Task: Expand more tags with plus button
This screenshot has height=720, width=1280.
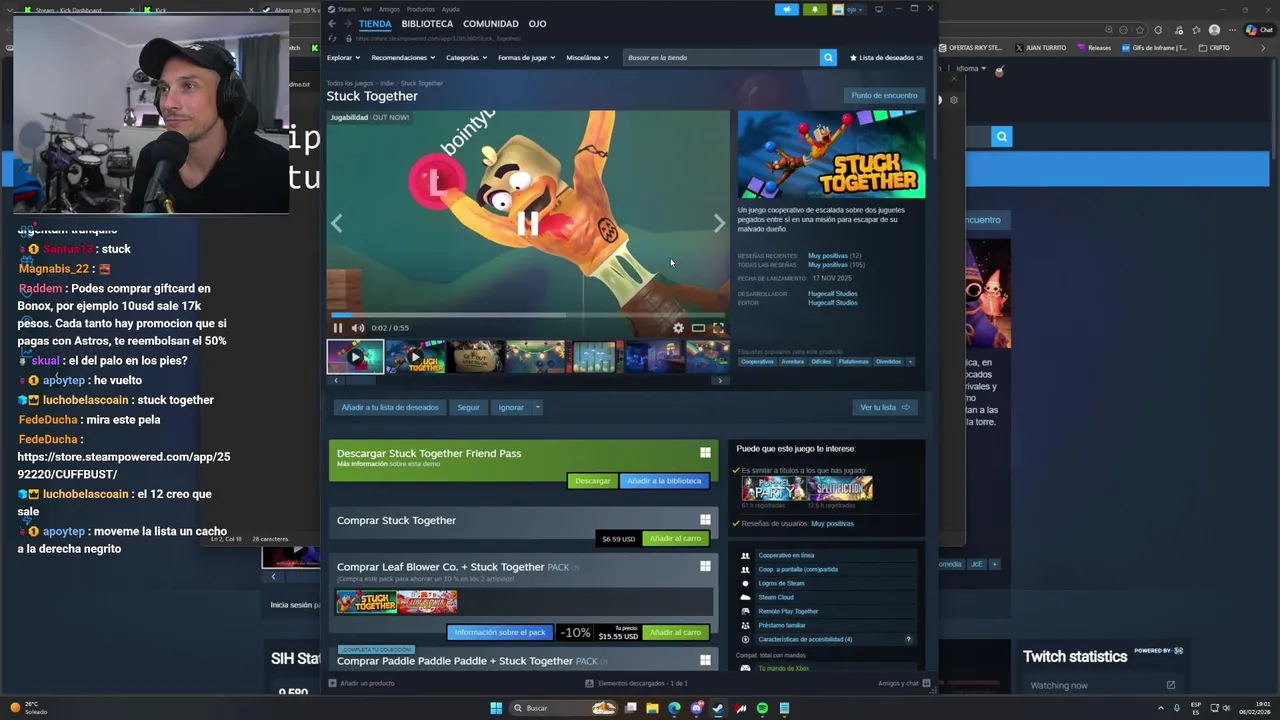Action: tap(909, 362)
